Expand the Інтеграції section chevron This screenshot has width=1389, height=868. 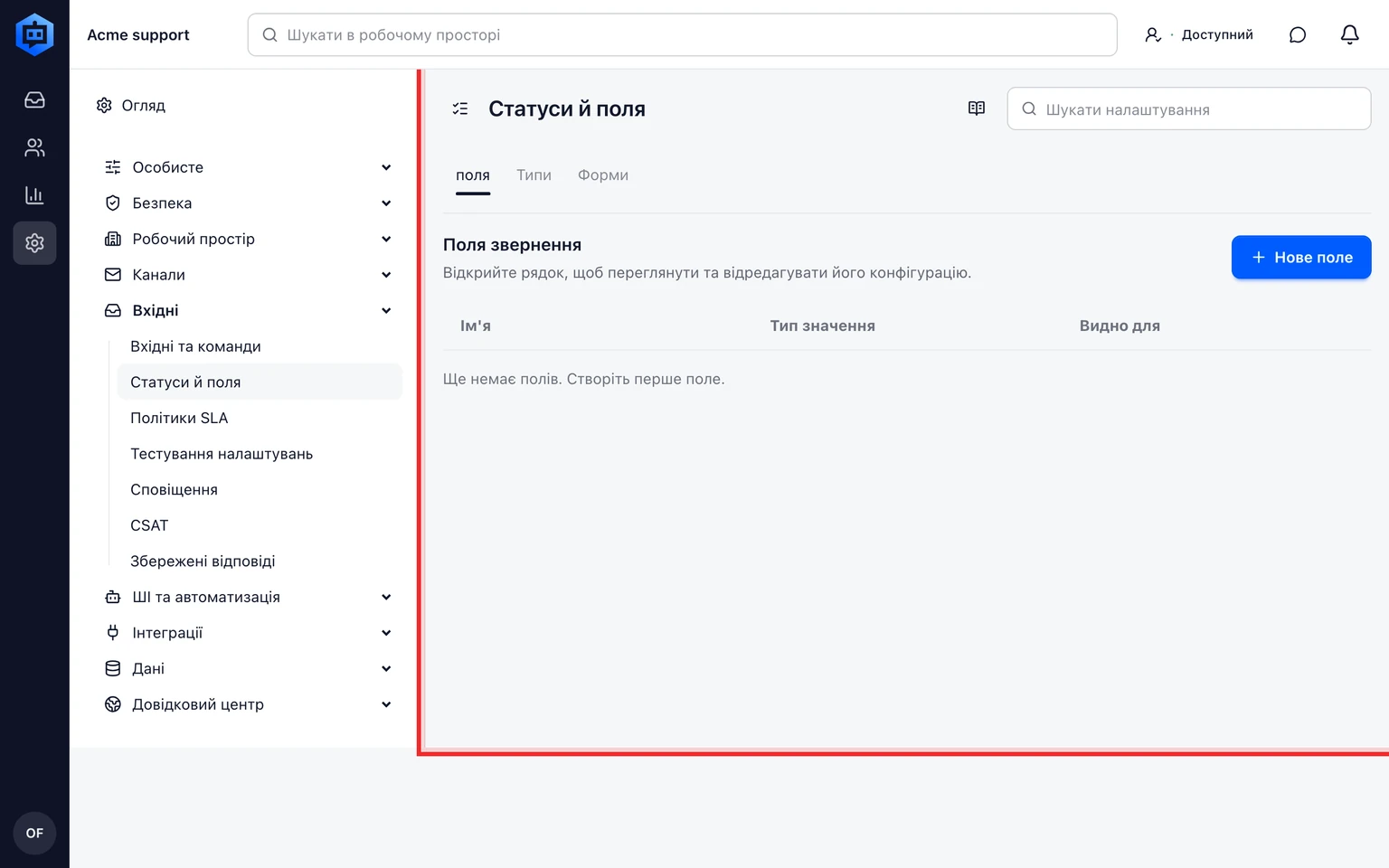(x=386, y=633)
